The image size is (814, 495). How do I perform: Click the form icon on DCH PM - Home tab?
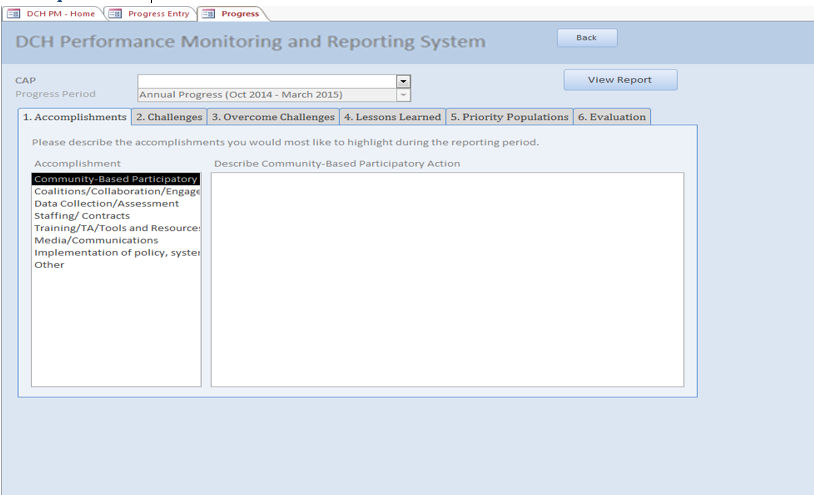pyautogui.click(x=14, y=13)
